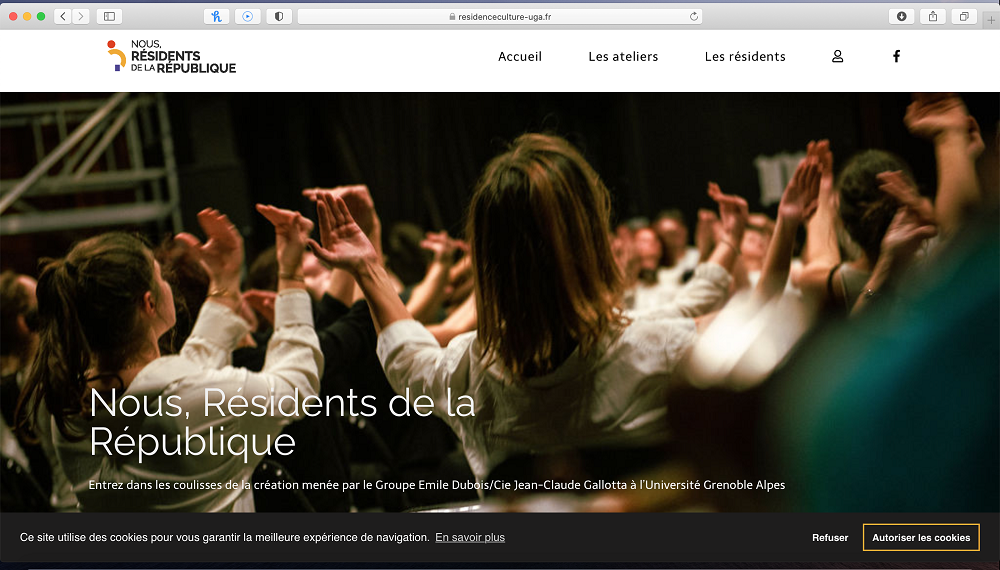Go back with Safari back arrow
Image resolution: width=1000 pixels, height=570 pixels.
pos(62,17)
